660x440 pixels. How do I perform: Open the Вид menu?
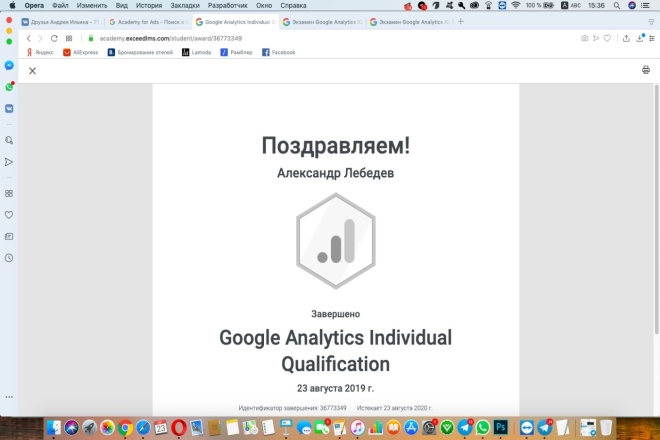122,5
